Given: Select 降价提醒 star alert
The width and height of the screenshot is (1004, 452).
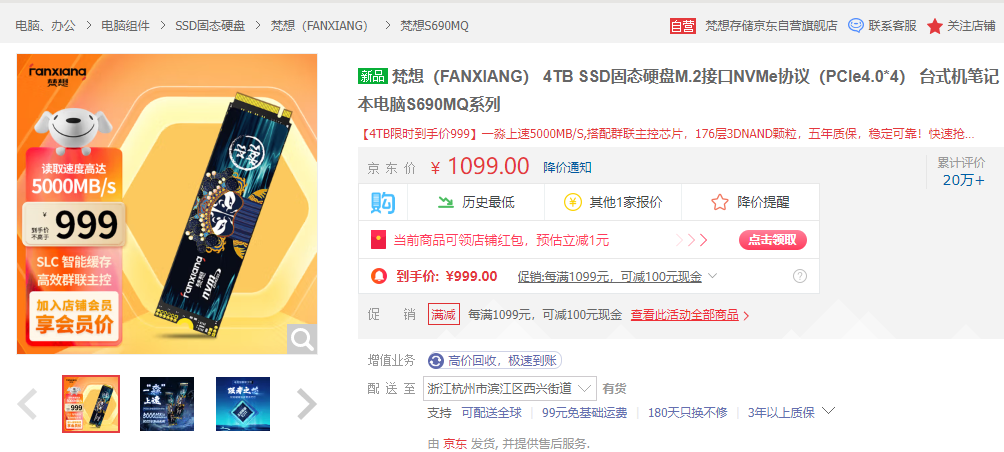Looking at the screenshot, I should tap(750, 202).
